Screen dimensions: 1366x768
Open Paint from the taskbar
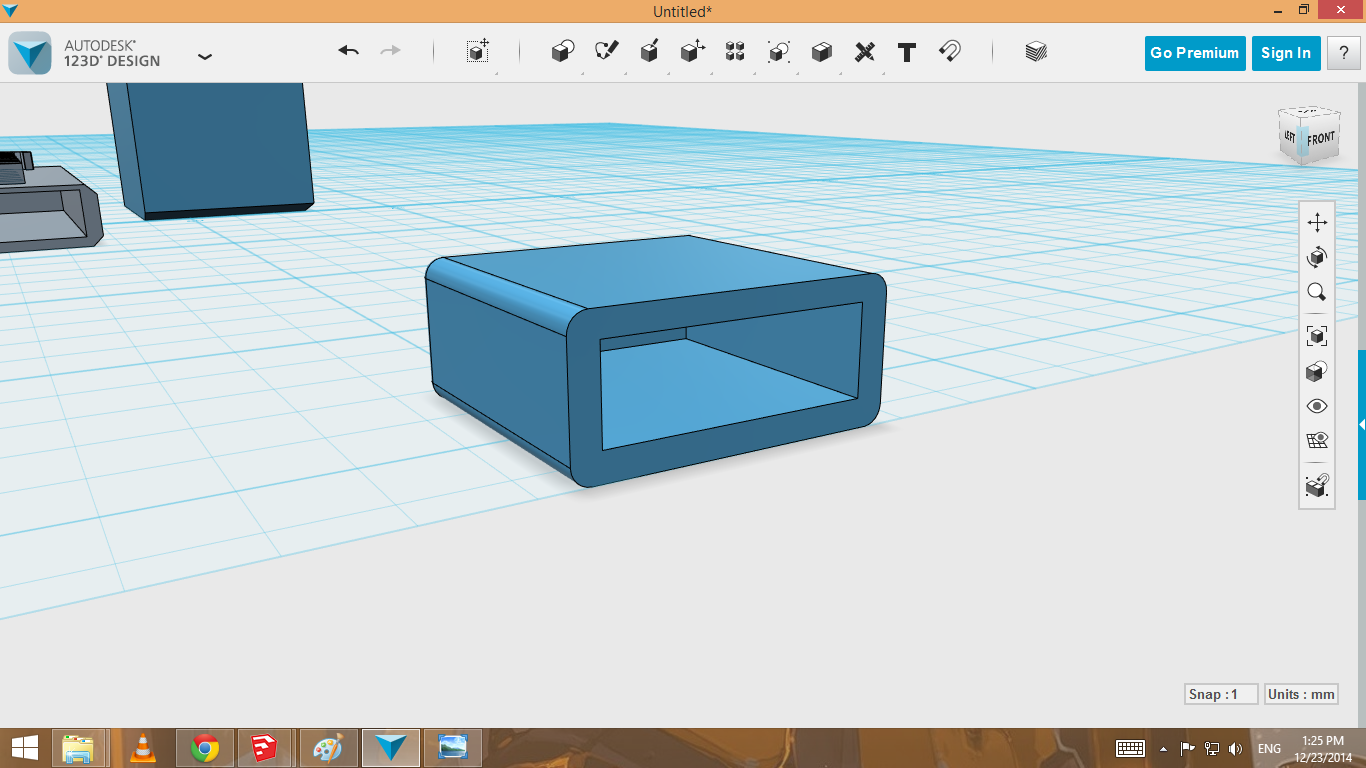(328, 748)
